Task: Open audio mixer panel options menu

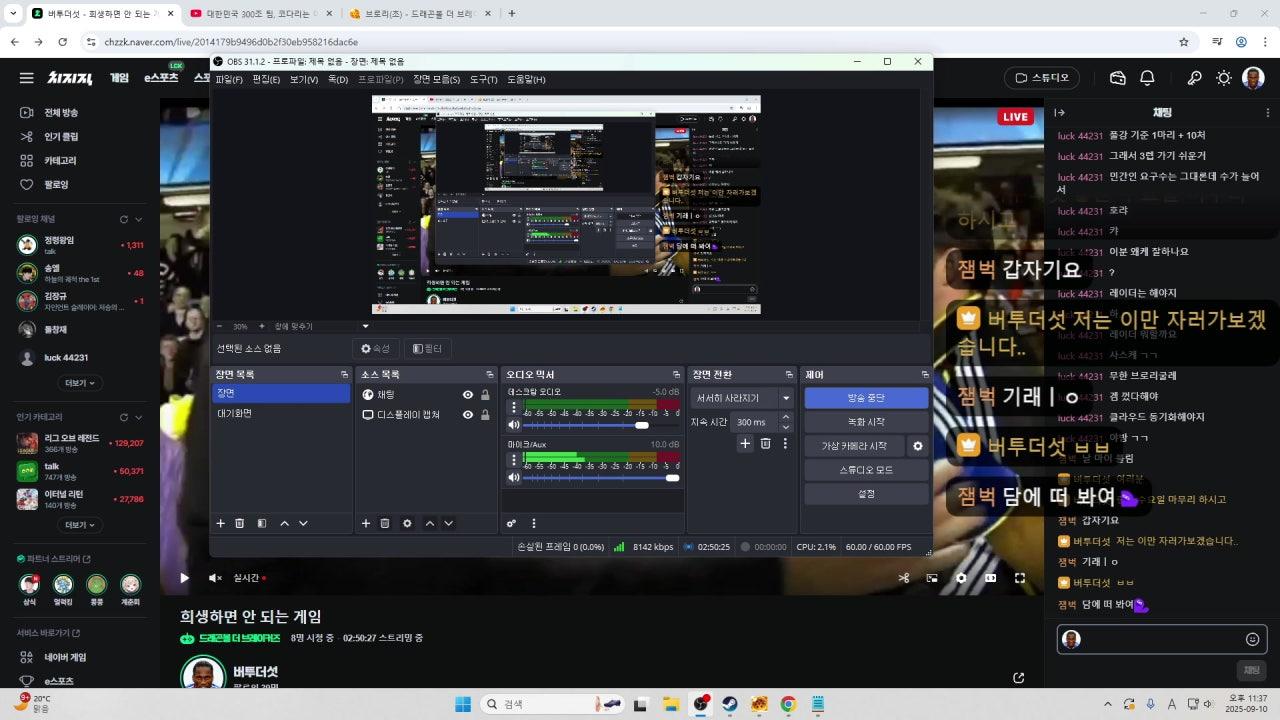Action: coord(534,523)
